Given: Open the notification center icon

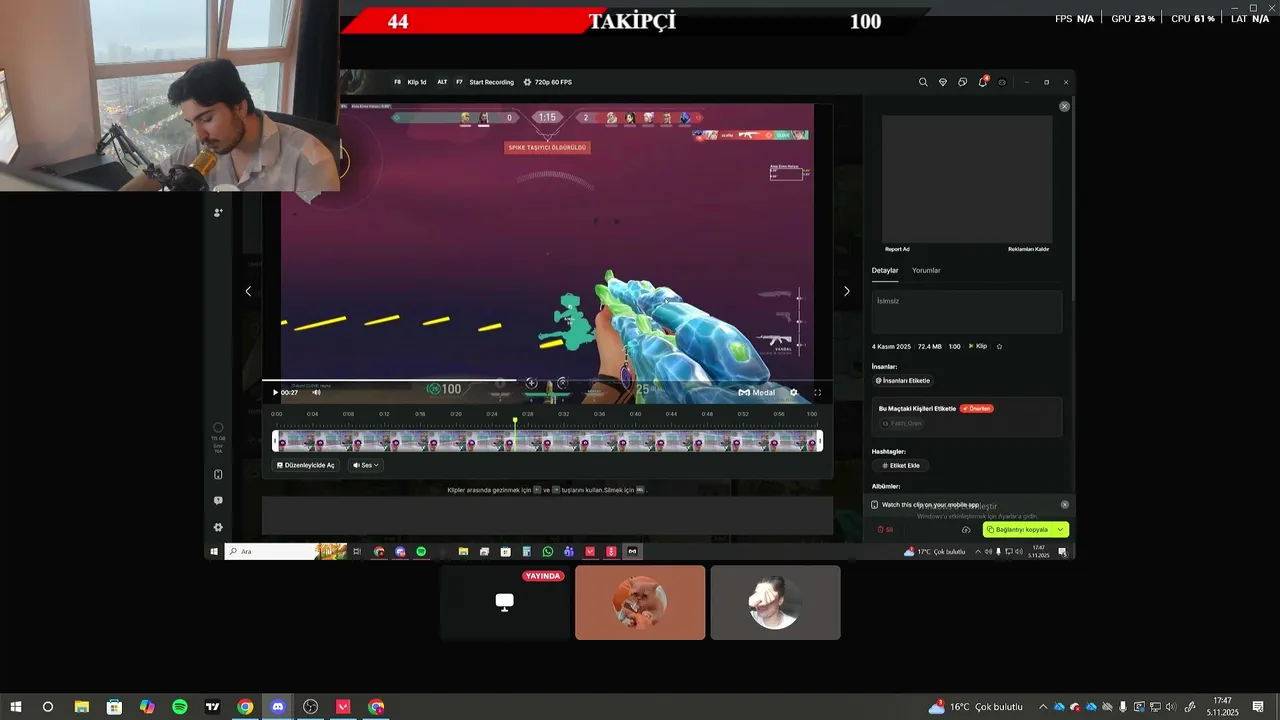Looking at the screenshot, I should (1258, 707).
